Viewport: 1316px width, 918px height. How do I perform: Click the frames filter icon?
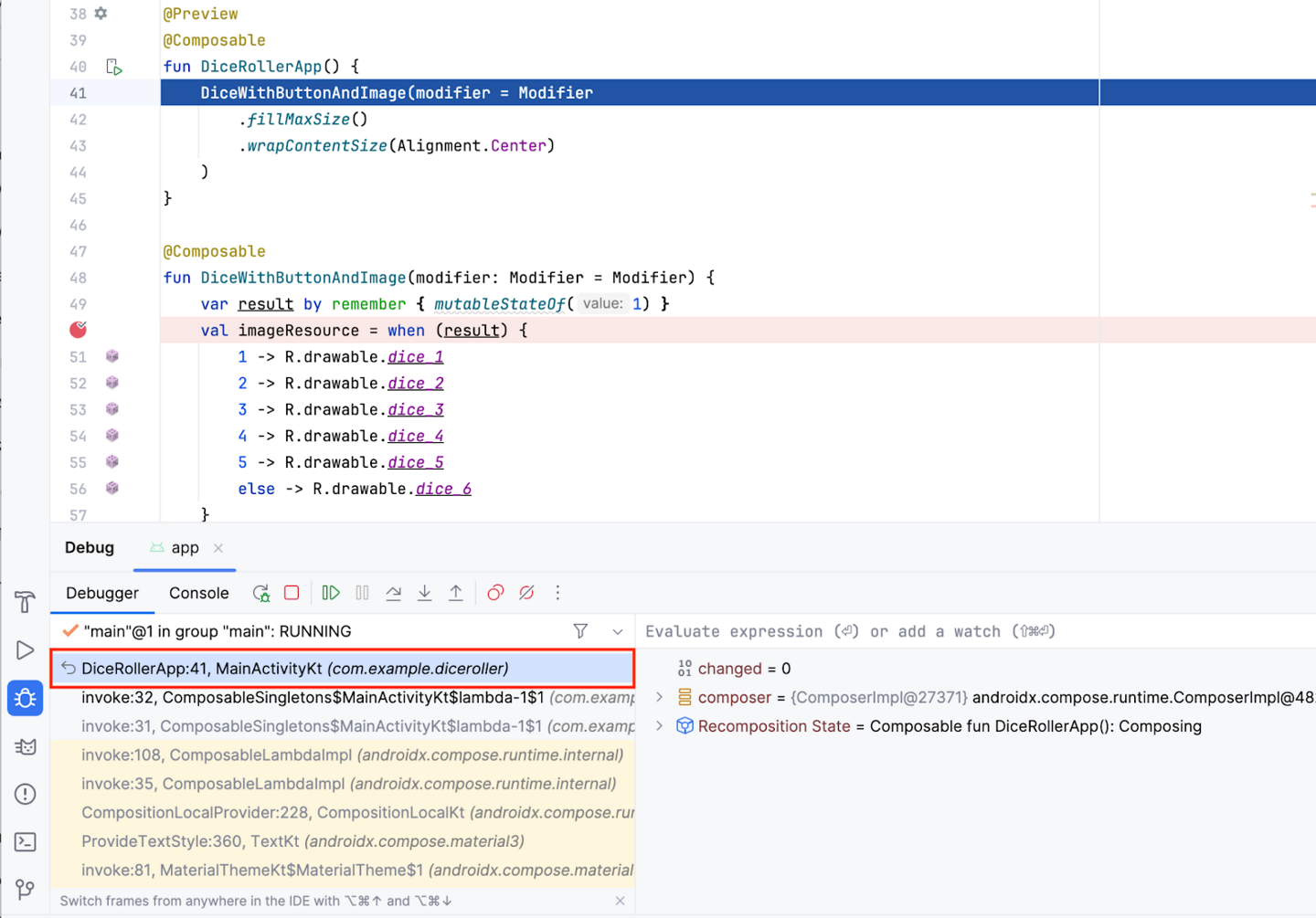coord(580,631)
